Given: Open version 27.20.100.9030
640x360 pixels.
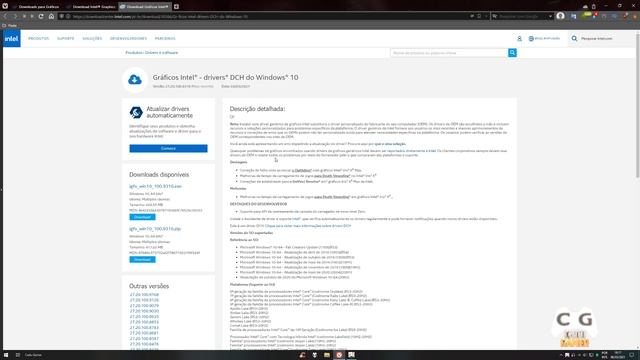Looking at the screenshot, I should pos(144,311).
